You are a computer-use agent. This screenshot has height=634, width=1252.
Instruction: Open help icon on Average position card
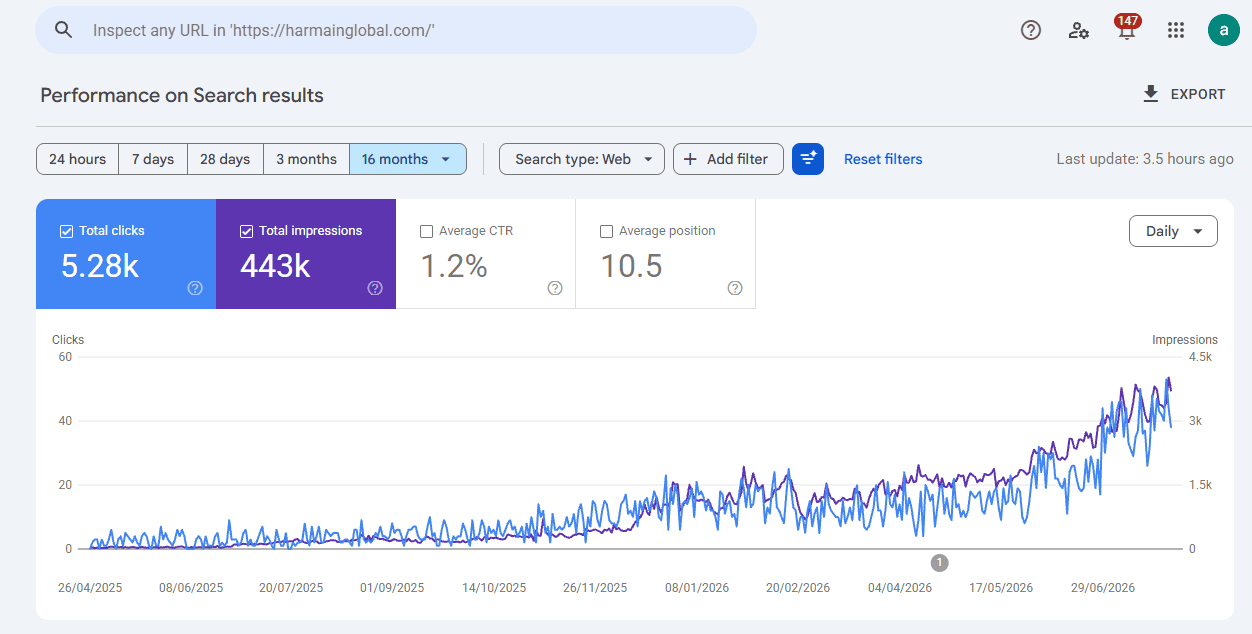735,288
